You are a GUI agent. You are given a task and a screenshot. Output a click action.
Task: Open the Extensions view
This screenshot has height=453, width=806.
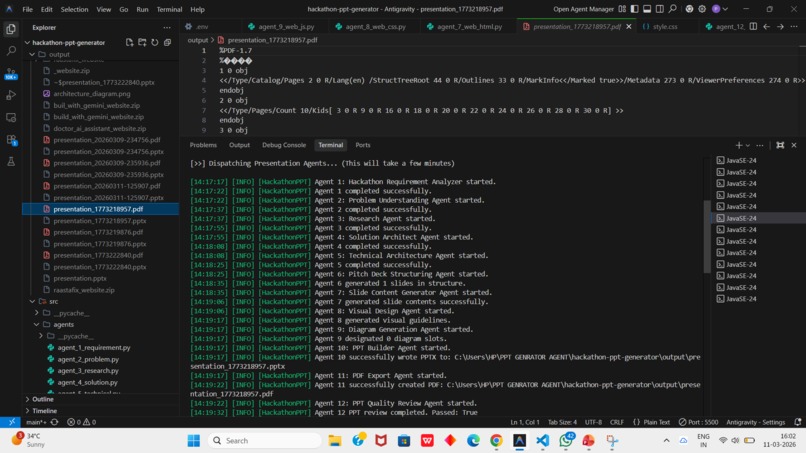click(x=11, y=140)
